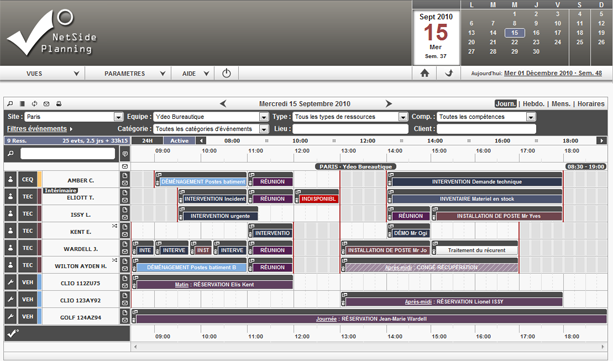Open the AIDE menu
This screenshot has height=361, width=613.
click(x=193, y=73)
